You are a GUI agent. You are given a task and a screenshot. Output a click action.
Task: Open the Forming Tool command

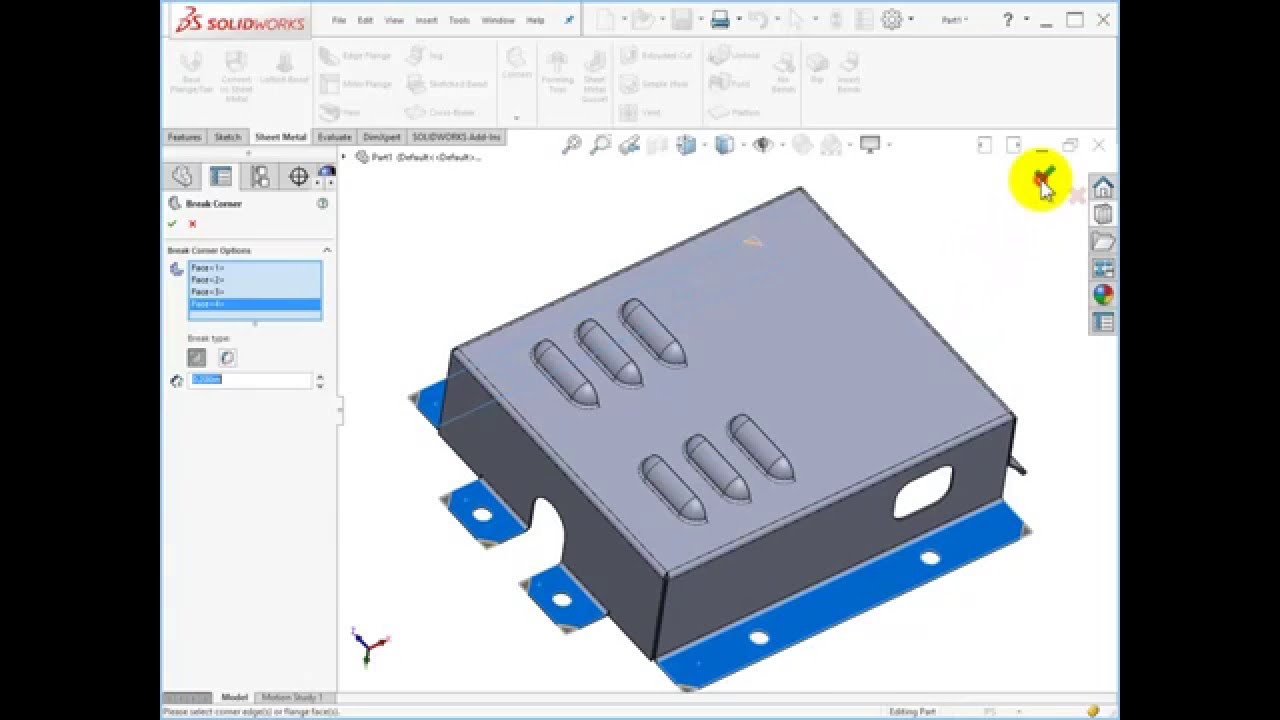coord(557,72)
